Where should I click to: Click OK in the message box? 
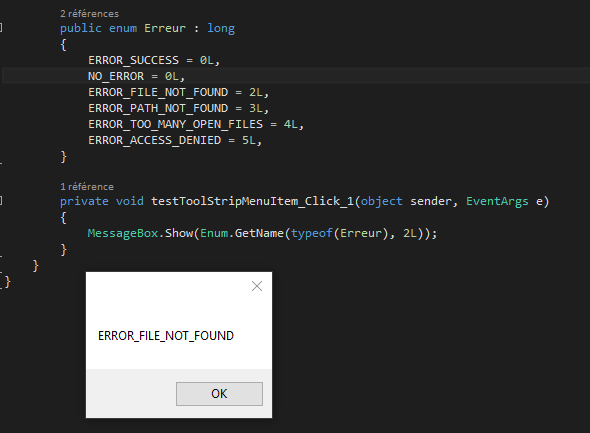click(219, 394)
